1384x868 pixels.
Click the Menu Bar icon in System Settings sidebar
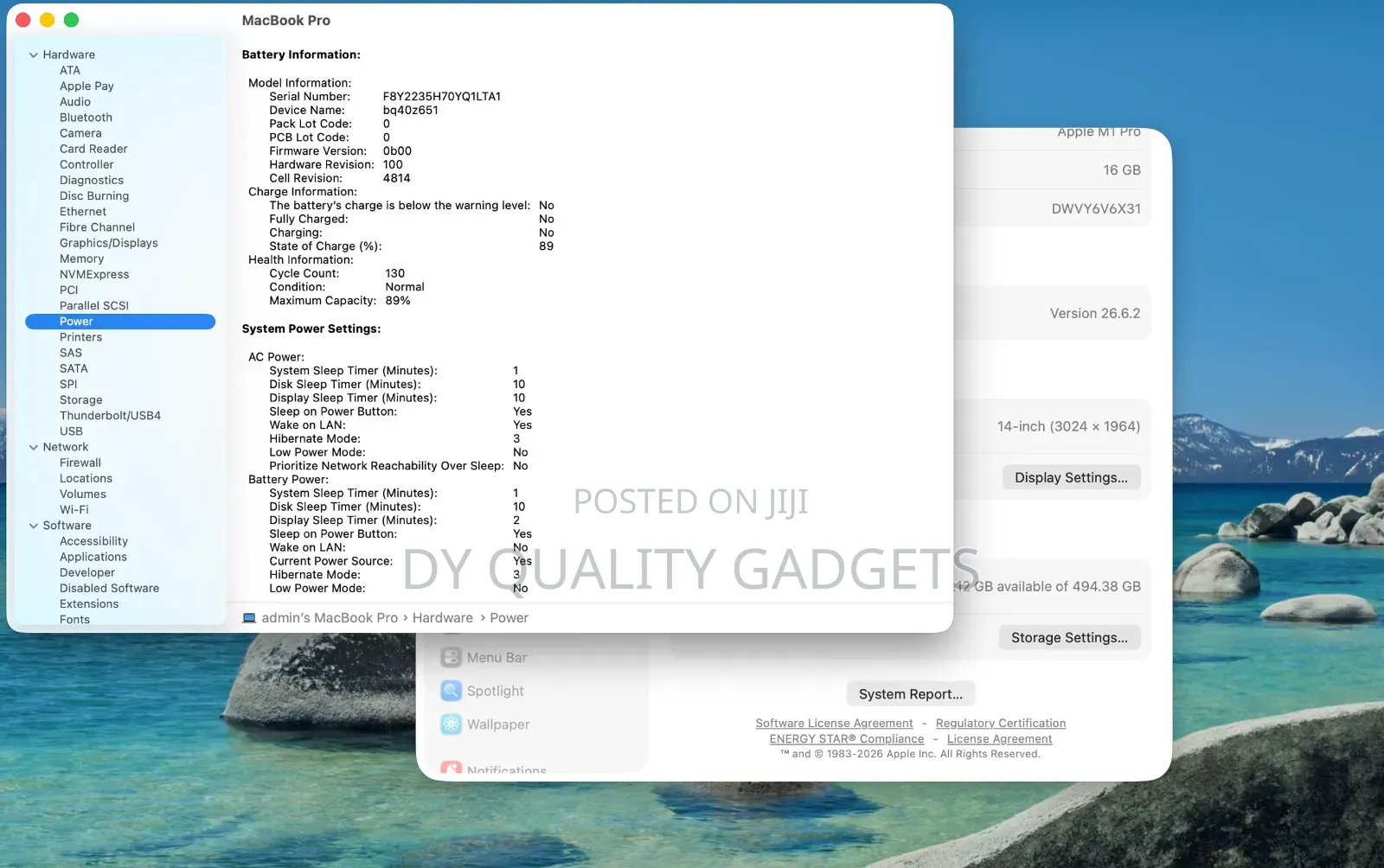451,657
